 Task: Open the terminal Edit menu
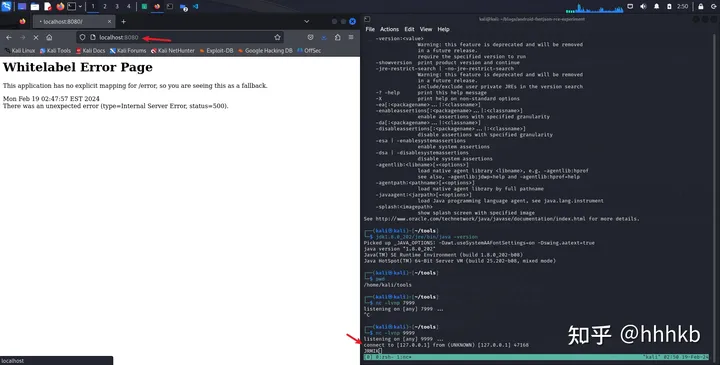point(409,29)
